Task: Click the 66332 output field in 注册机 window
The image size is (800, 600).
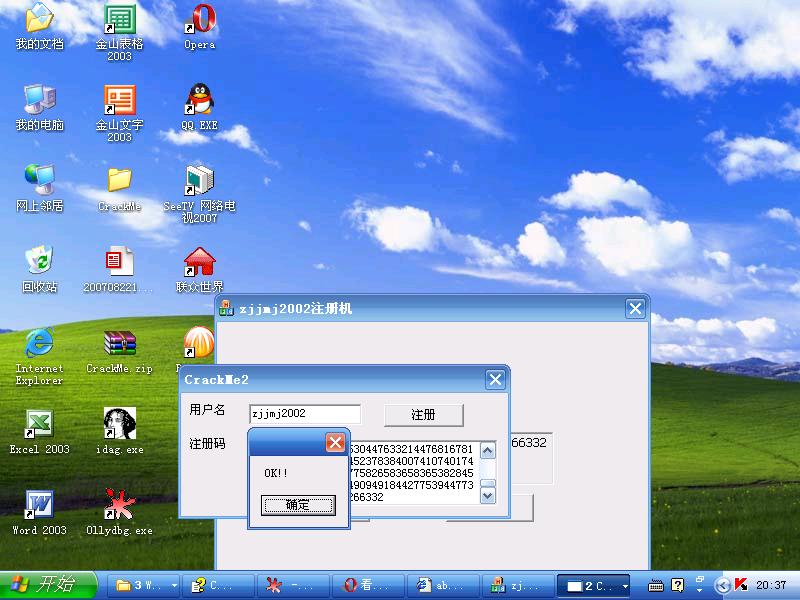Action: click(x=531, y=458)
